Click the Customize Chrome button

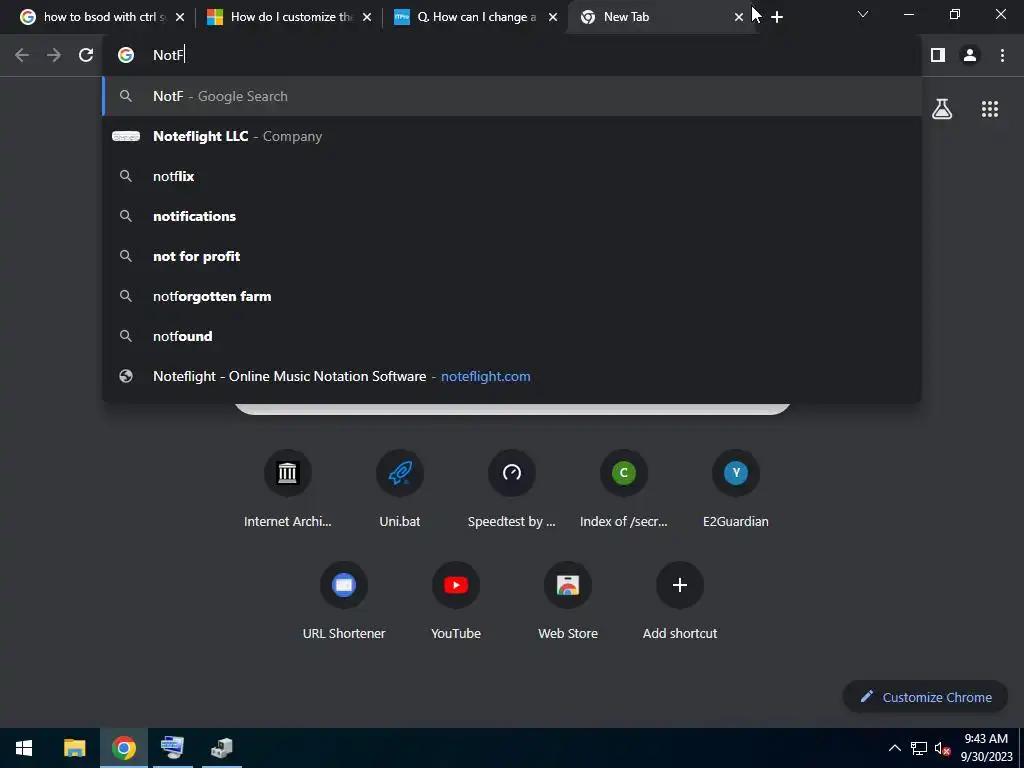[x=925, y=697]
